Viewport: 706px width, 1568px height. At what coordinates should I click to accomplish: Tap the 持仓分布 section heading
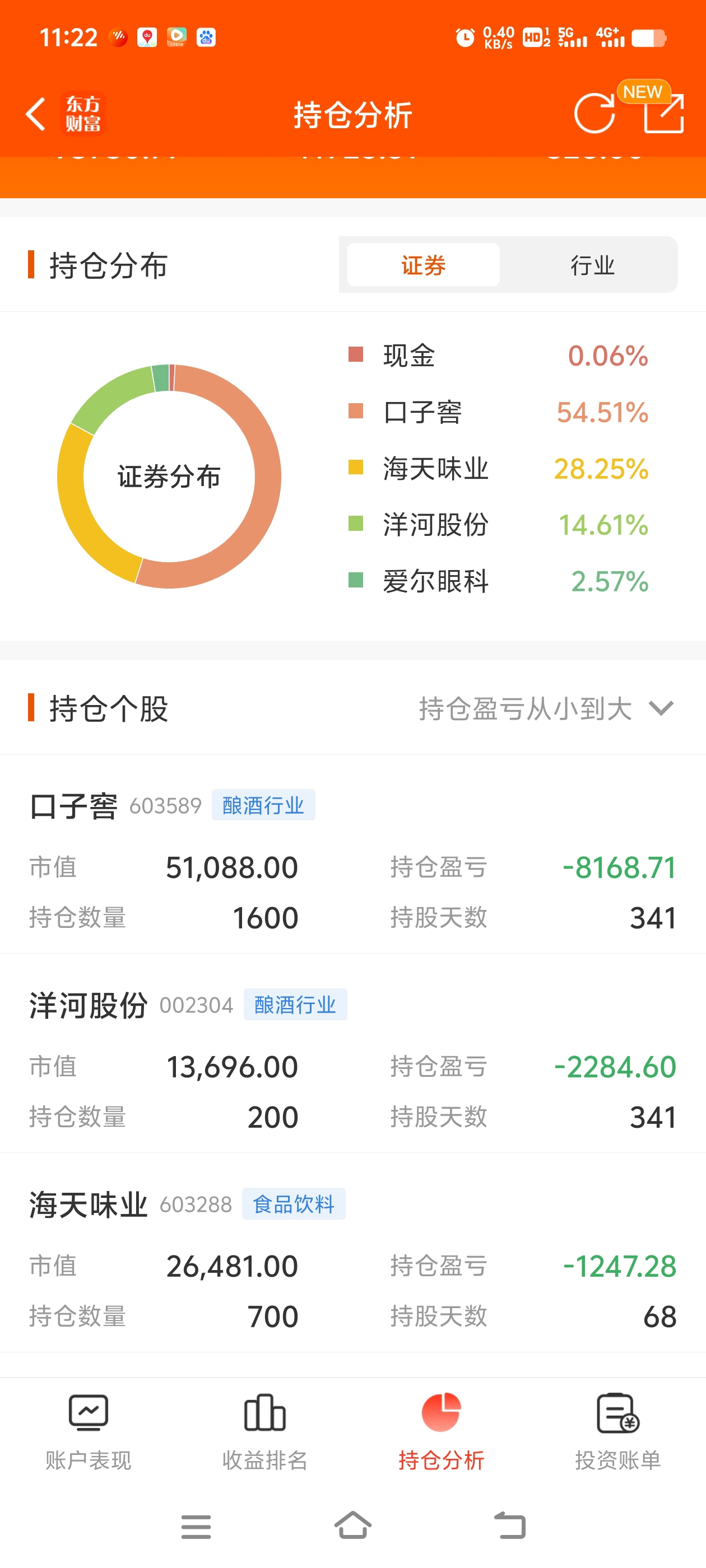109,266
